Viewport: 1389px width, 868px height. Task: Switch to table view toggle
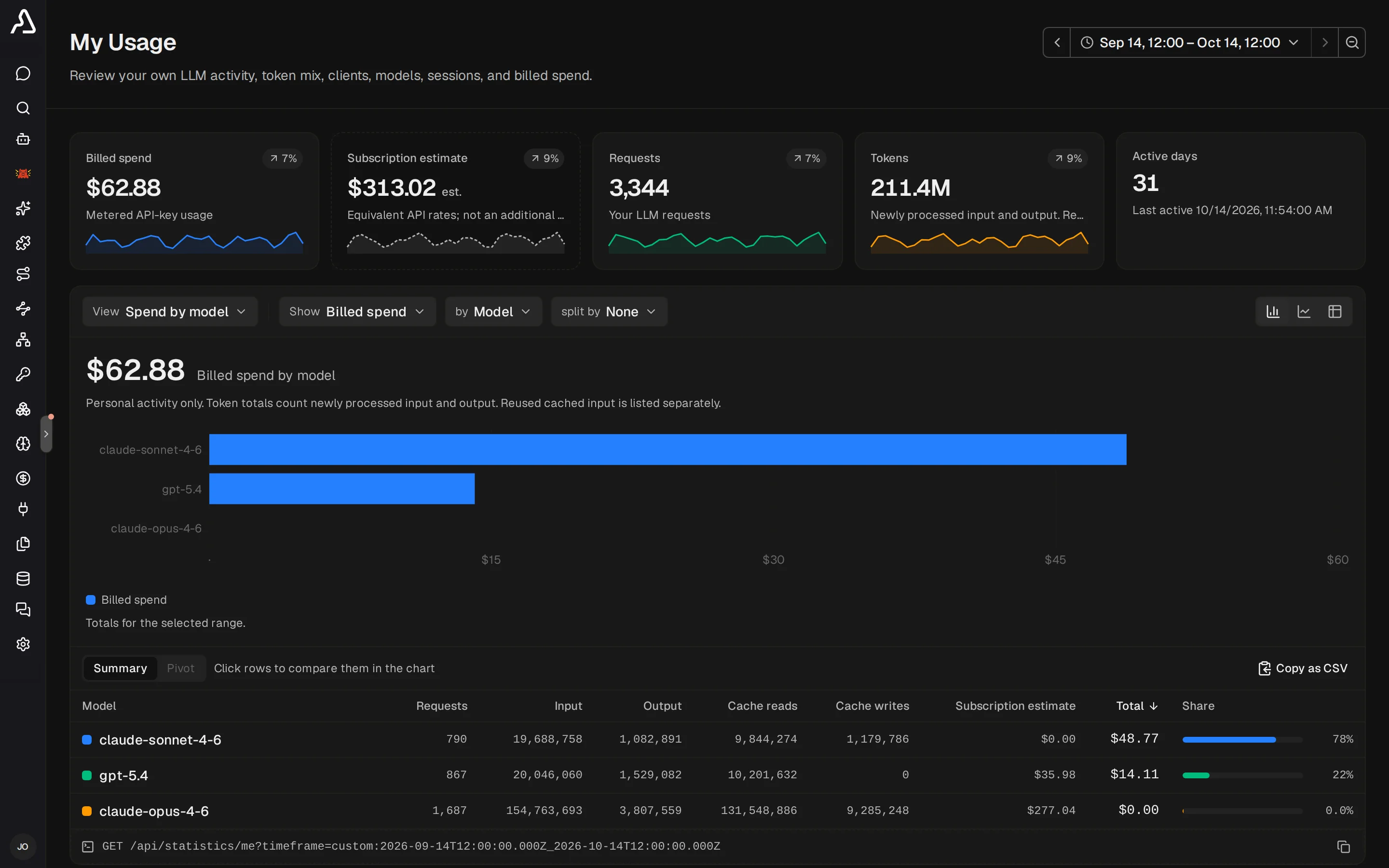tap(1335, 312)
